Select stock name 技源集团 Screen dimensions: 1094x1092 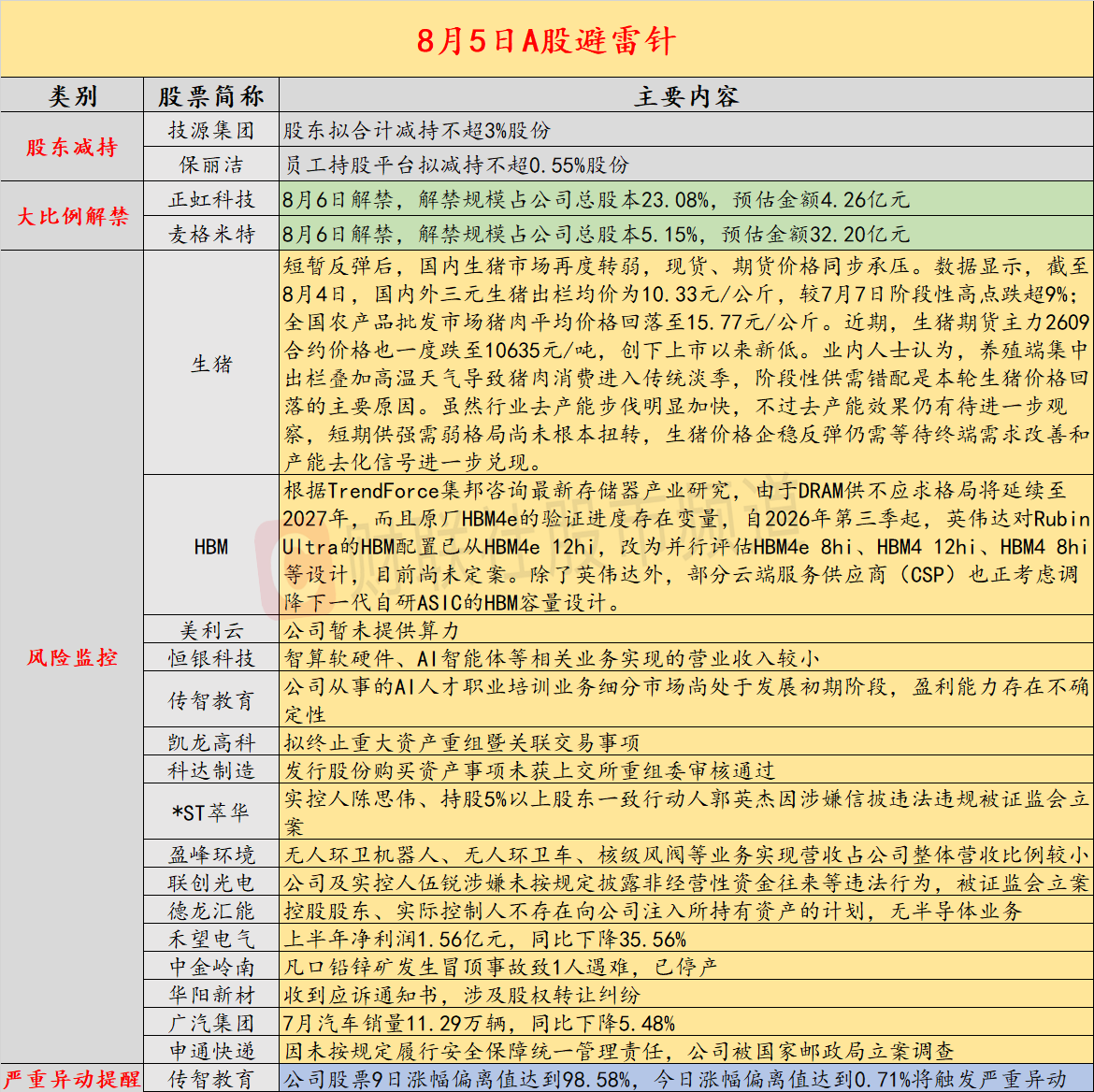pyautogui.click(x=211, y=130)
